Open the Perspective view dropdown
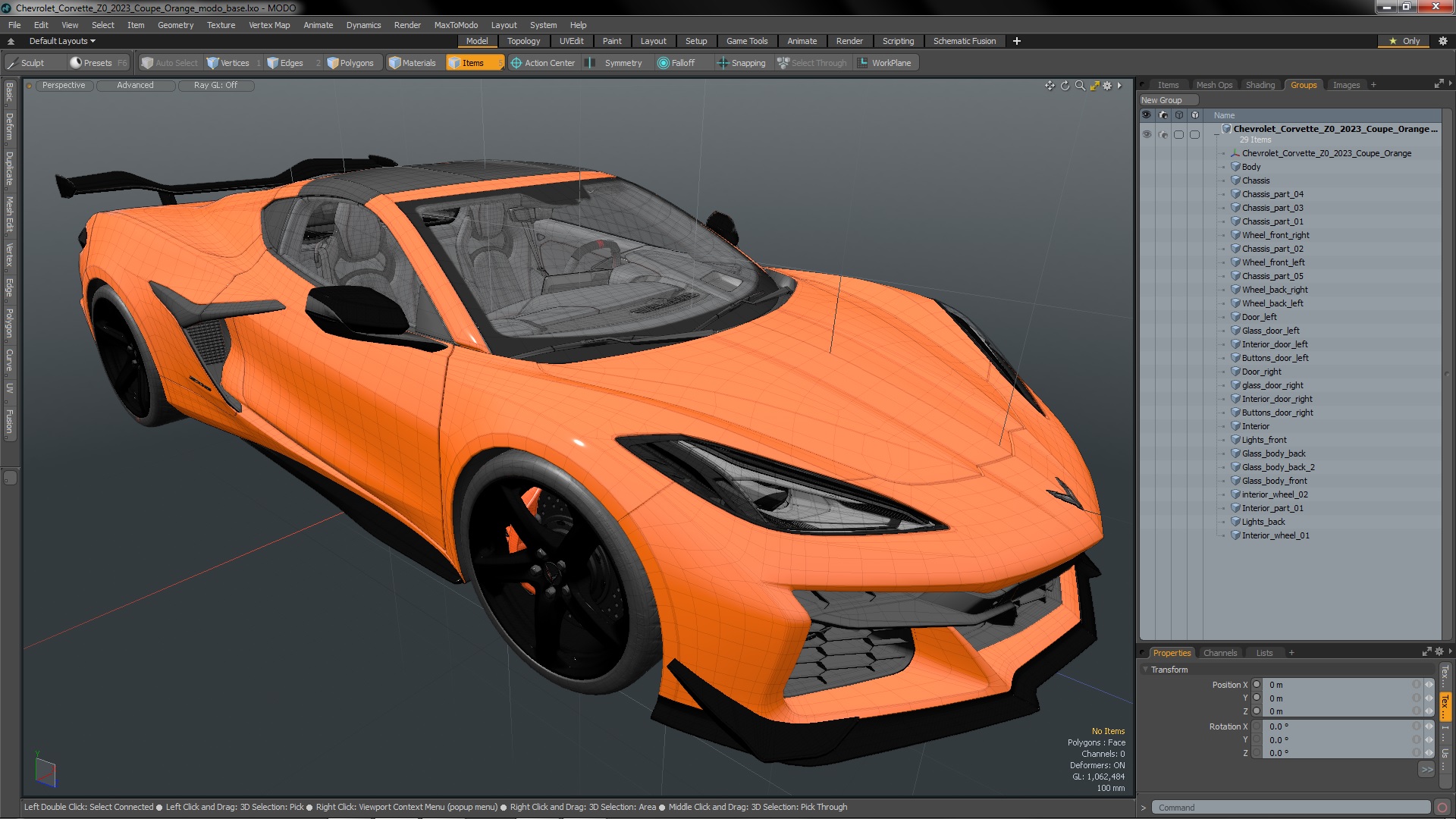Screen dimensions: 1456x819 pyautogui.click(x=64, y=86)
